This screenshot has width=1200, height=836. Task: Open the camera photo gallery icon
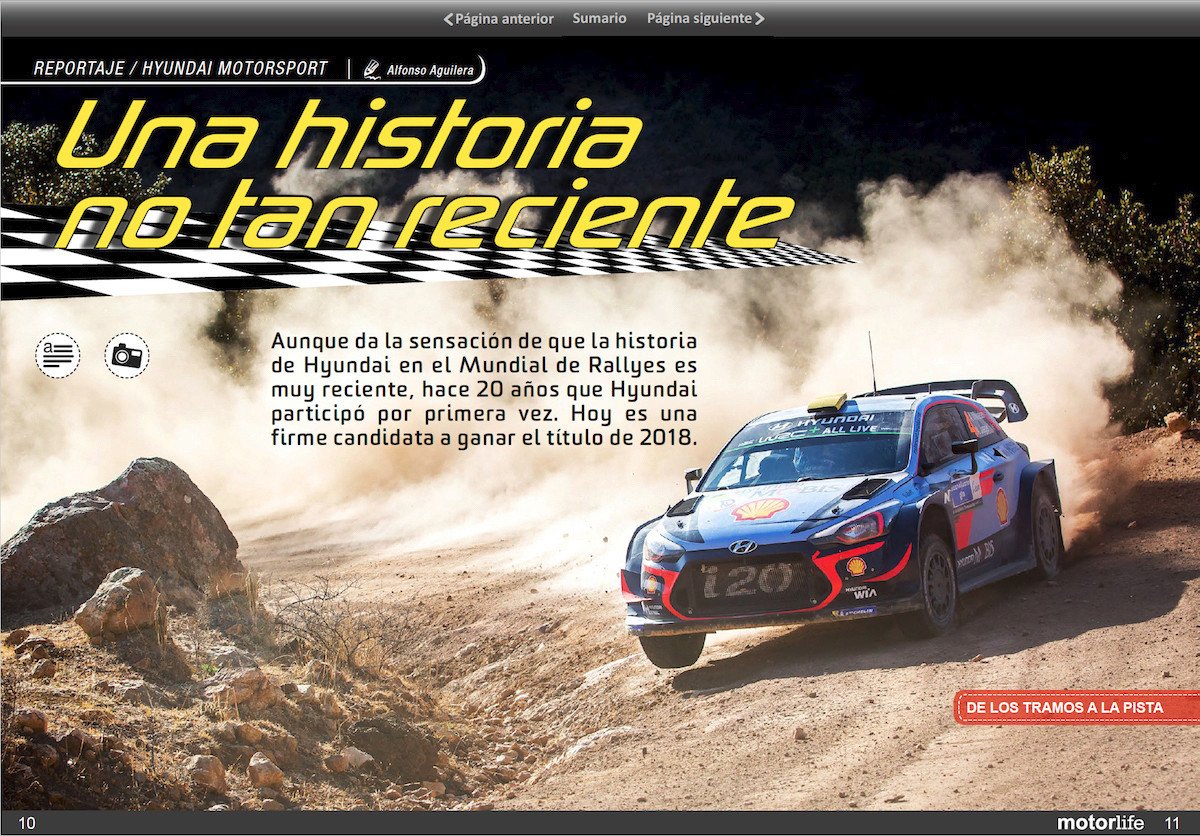(127, 355)
